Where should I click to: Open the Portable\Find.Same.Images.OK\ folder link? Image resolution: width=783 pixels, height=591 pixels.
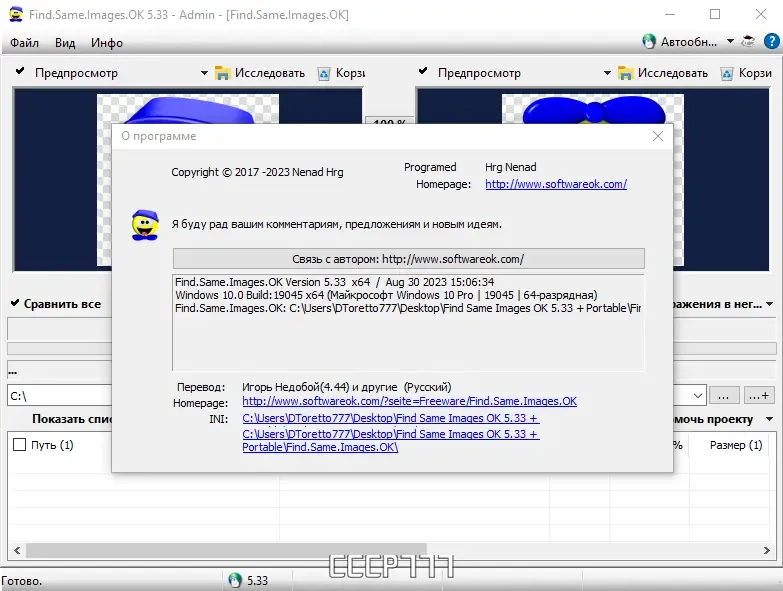tap(391, 441)
